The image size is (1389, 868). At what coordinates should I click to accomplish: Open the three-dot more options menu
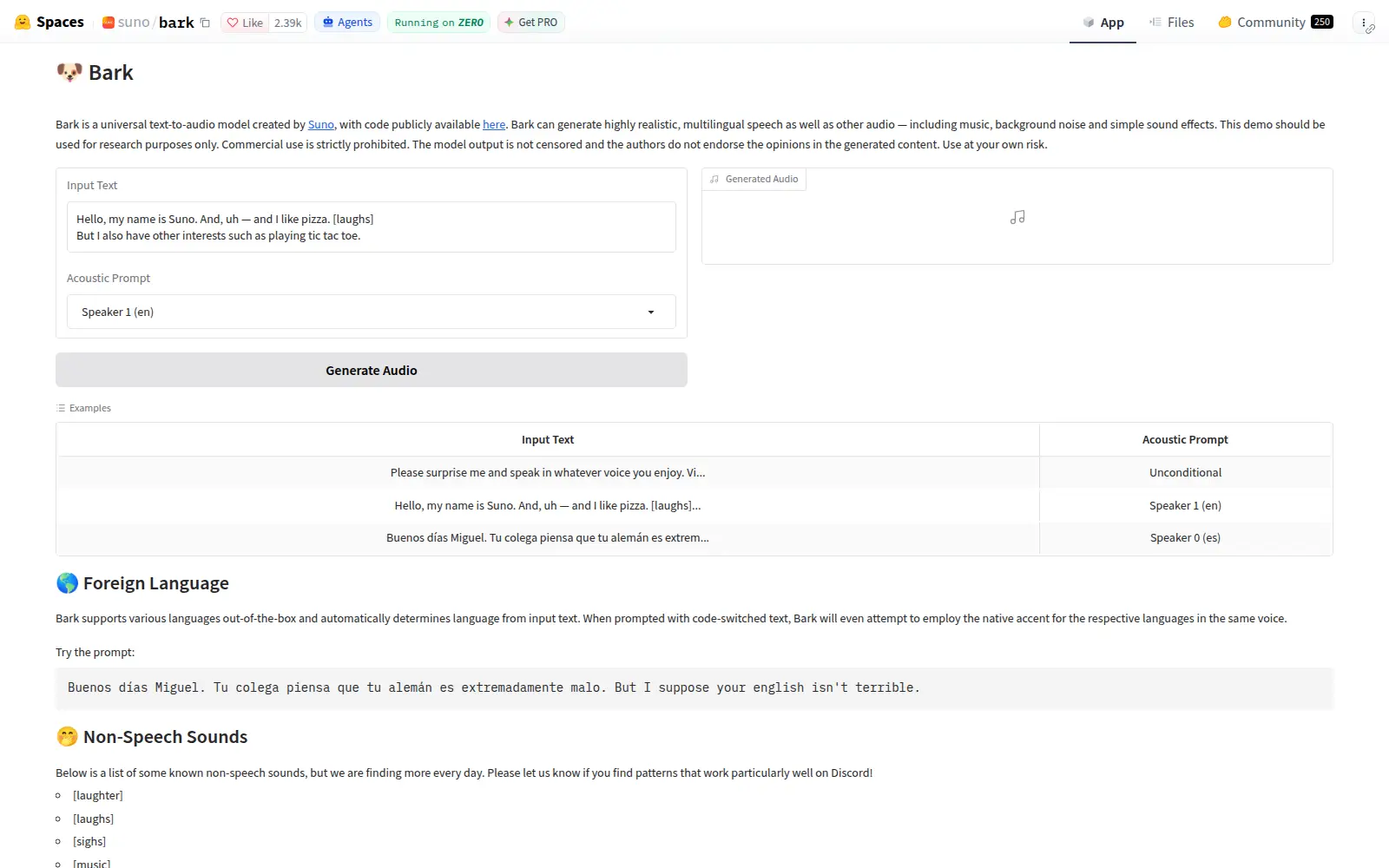pyautogui.click(x=1364, y=23)
